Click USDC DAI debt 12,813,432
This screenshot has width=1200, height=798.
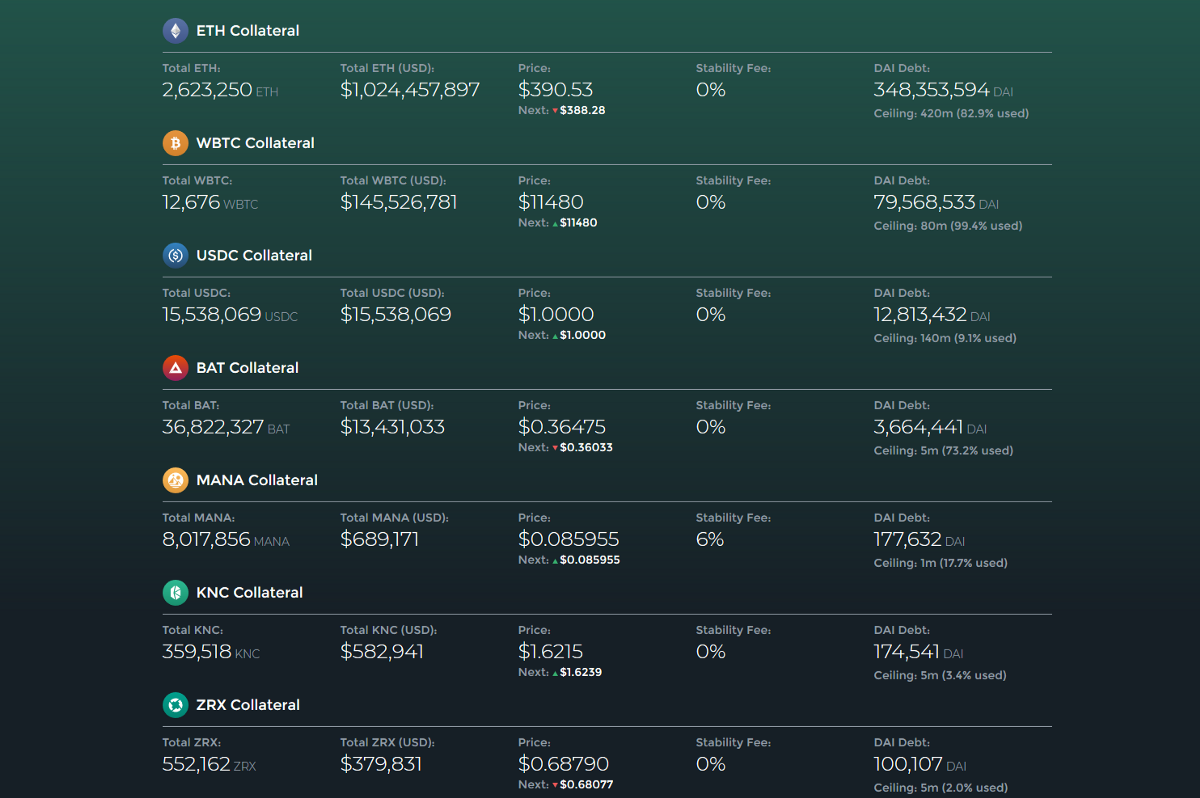point(920,315)
